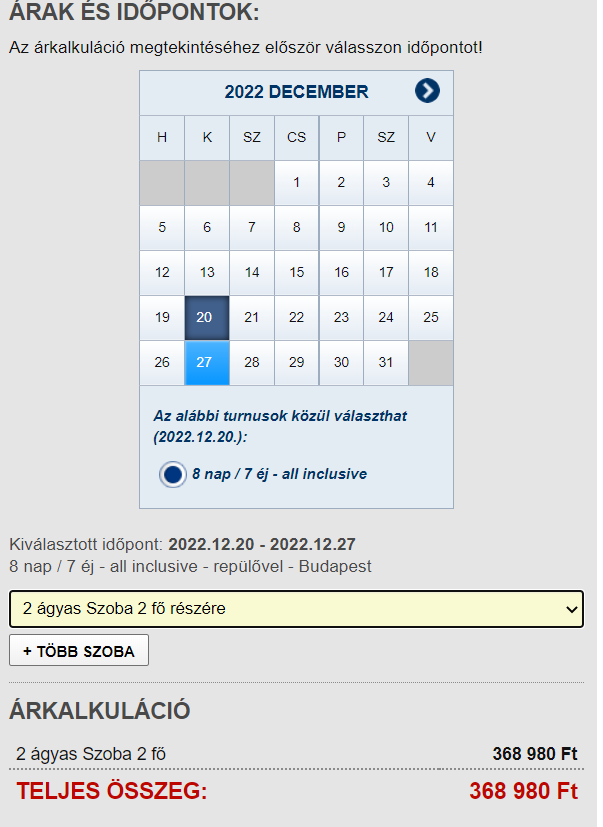Screen dimensions: 603x827
Task: Click December 31 in the calendar
Action: click(x=386, y=362)
